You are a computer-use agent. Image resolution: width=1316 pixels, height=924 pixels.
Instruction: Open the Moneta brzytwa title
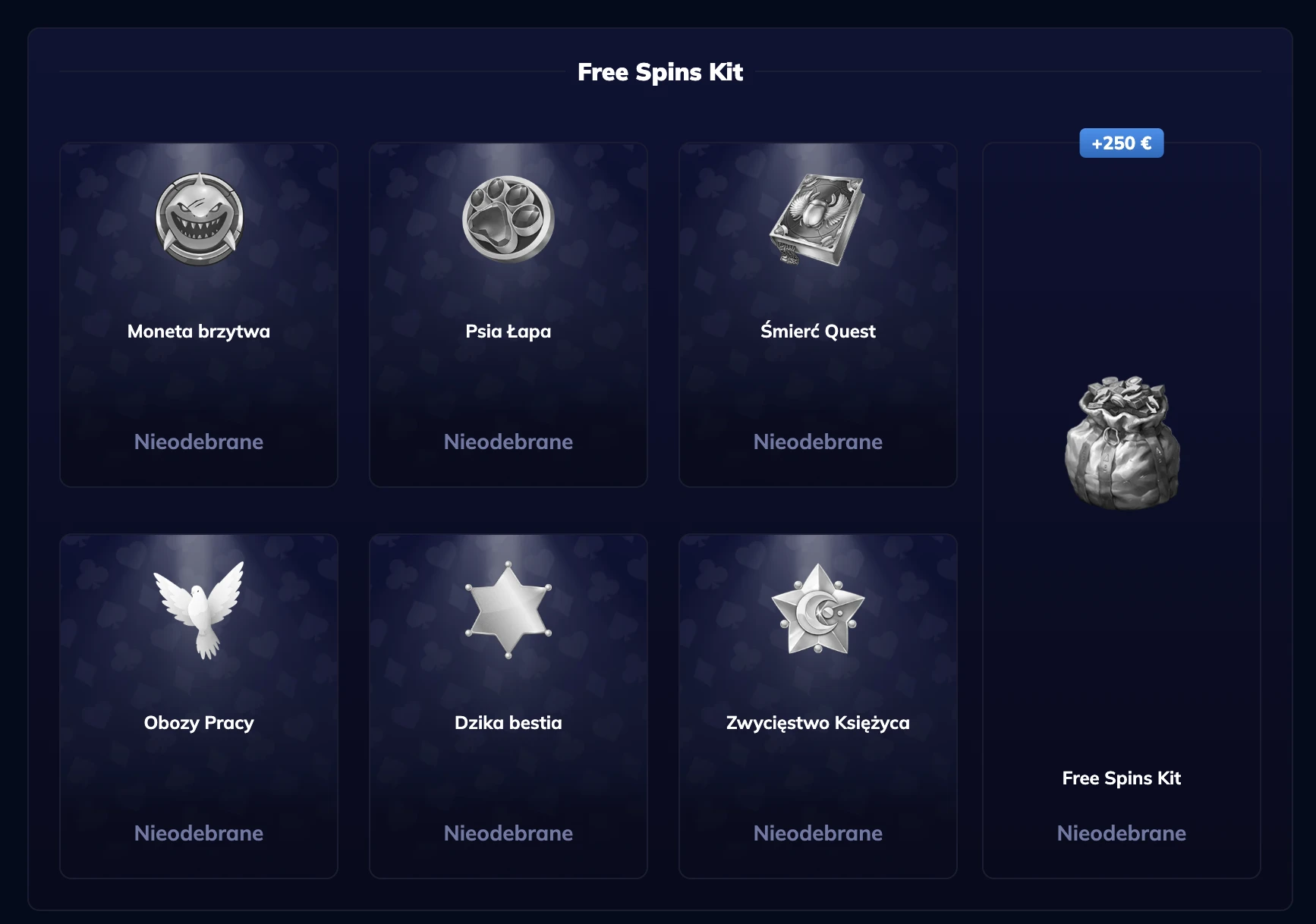[x=199, y=332]
